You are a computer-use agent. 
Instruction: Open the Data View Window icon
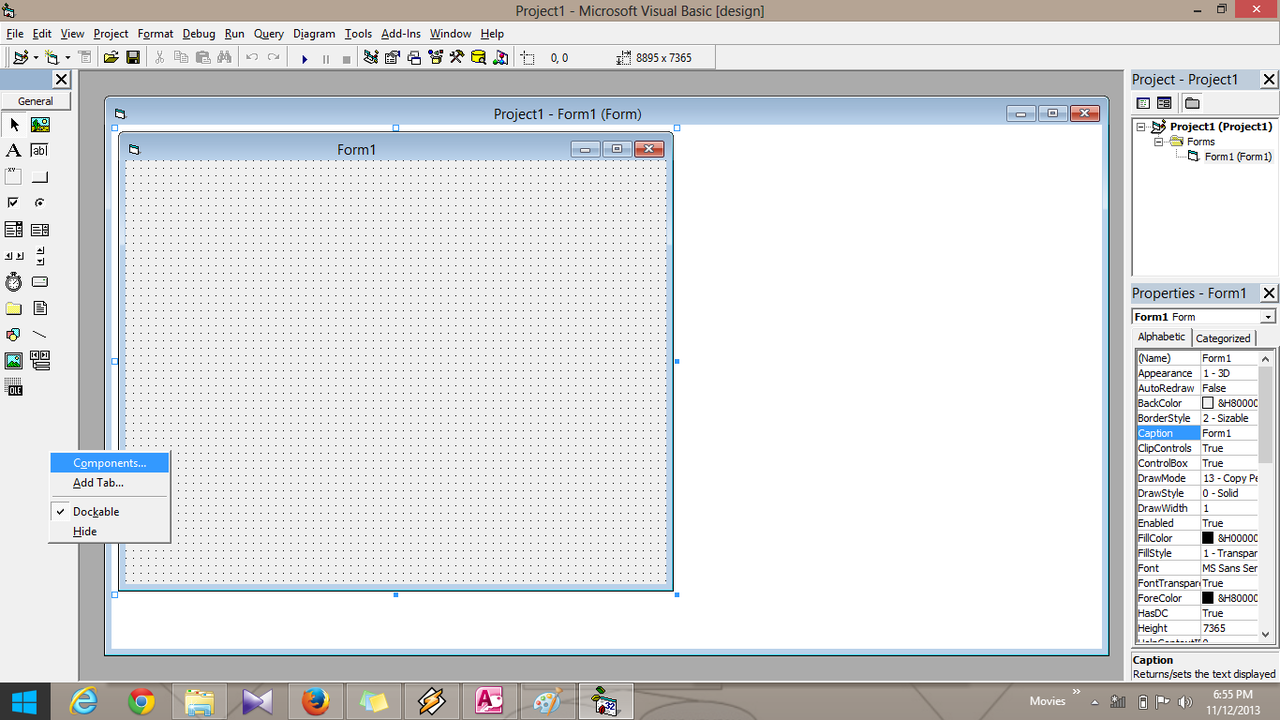pyautogui.click(x=478, y=58)
